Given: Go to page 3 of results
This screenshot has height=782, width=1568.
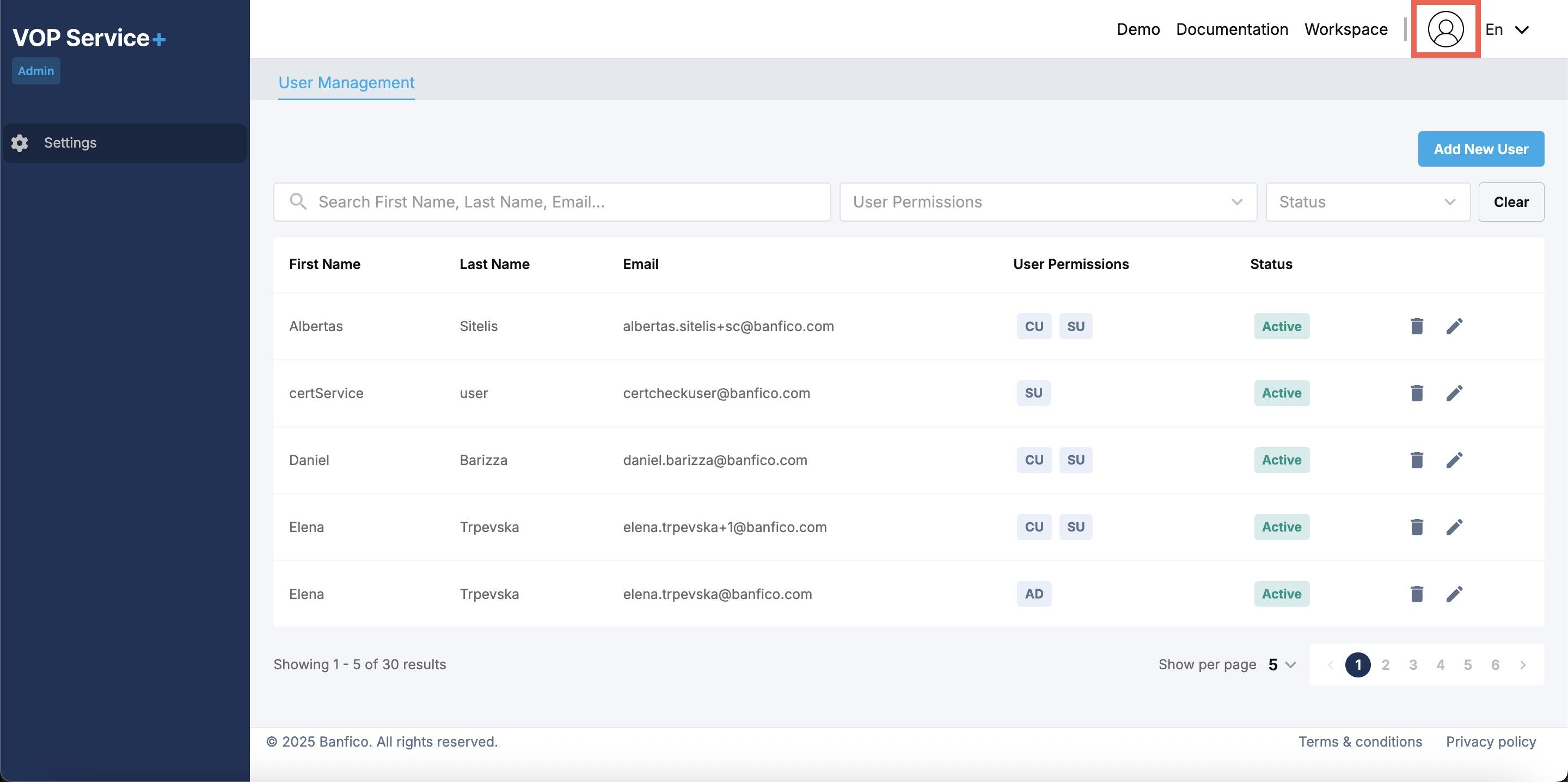Looking at the screenshot, I should point(1413,665).
